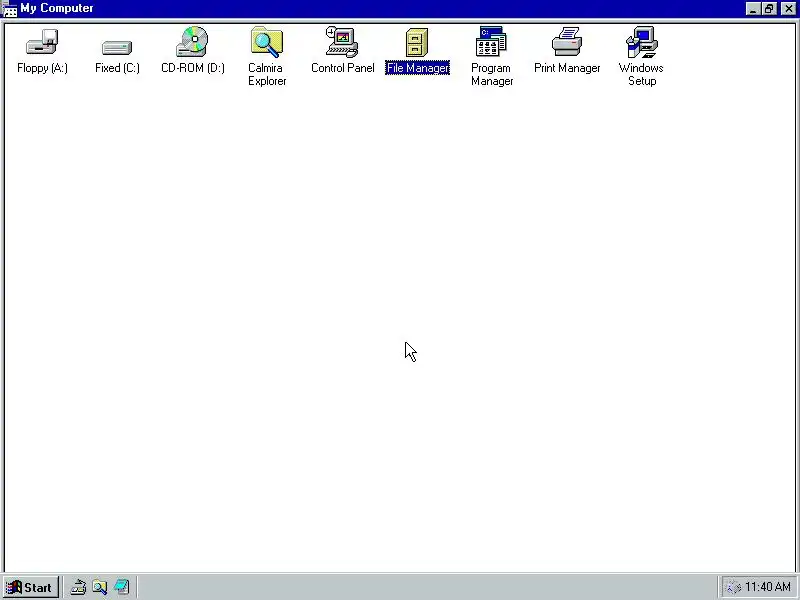Select the File Manager icon
This screenshot has height=600, width=800.
417,42
